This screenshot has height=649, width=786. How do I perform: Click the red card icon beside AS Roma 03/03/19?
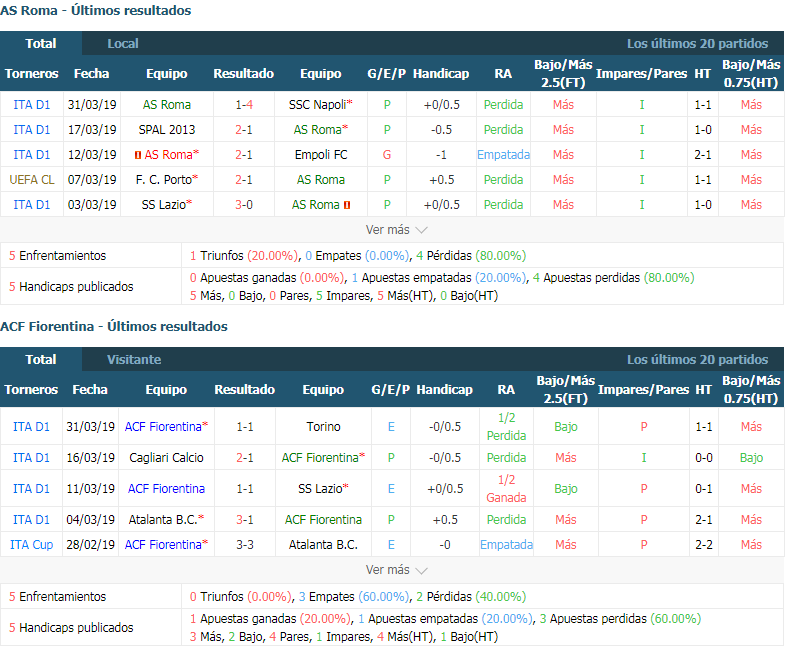point(347,205)
